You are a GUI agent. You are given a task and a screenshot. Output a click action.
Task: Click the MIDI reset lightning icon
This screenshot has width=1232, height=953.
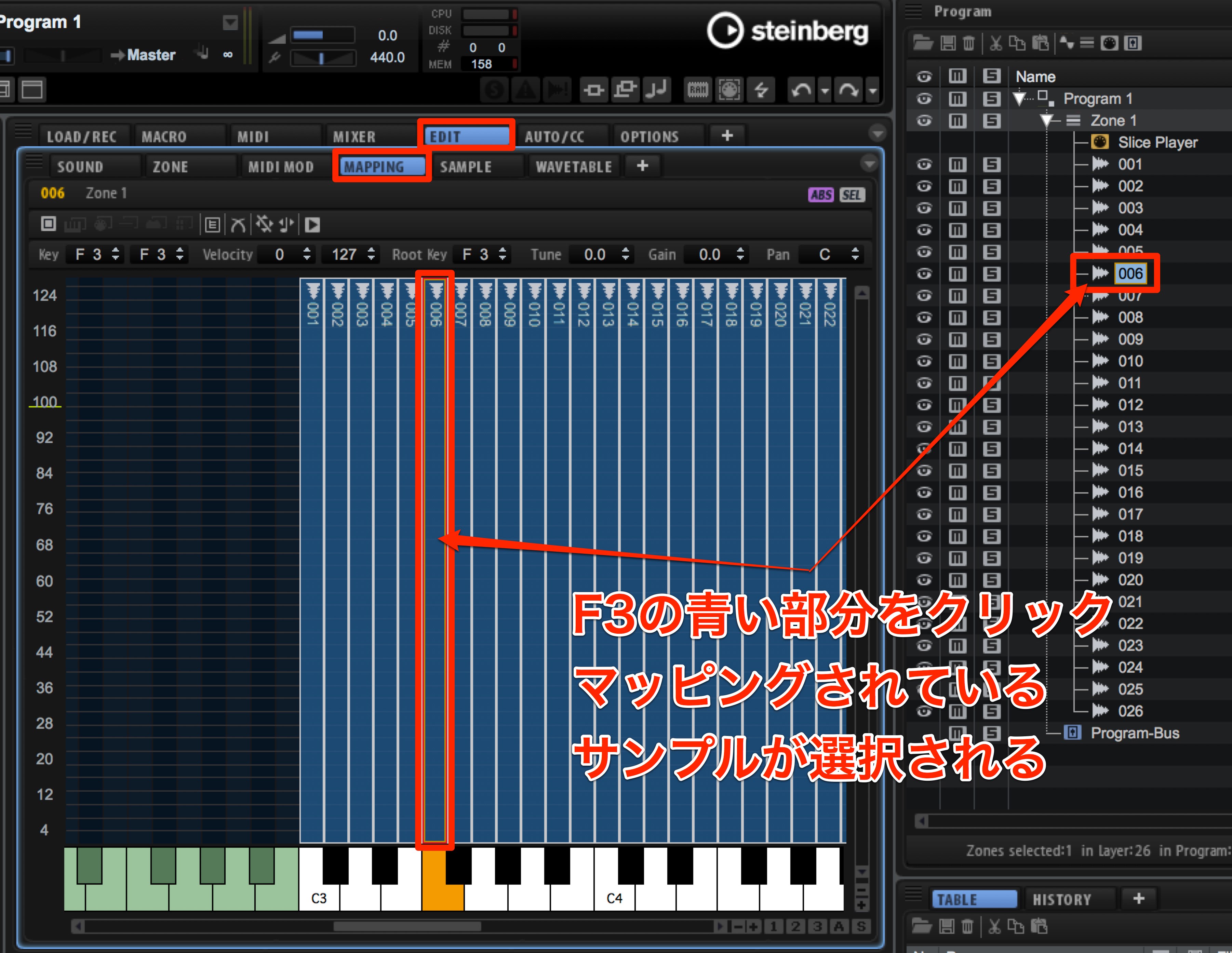pyautogui.click(x=762, y=90)
